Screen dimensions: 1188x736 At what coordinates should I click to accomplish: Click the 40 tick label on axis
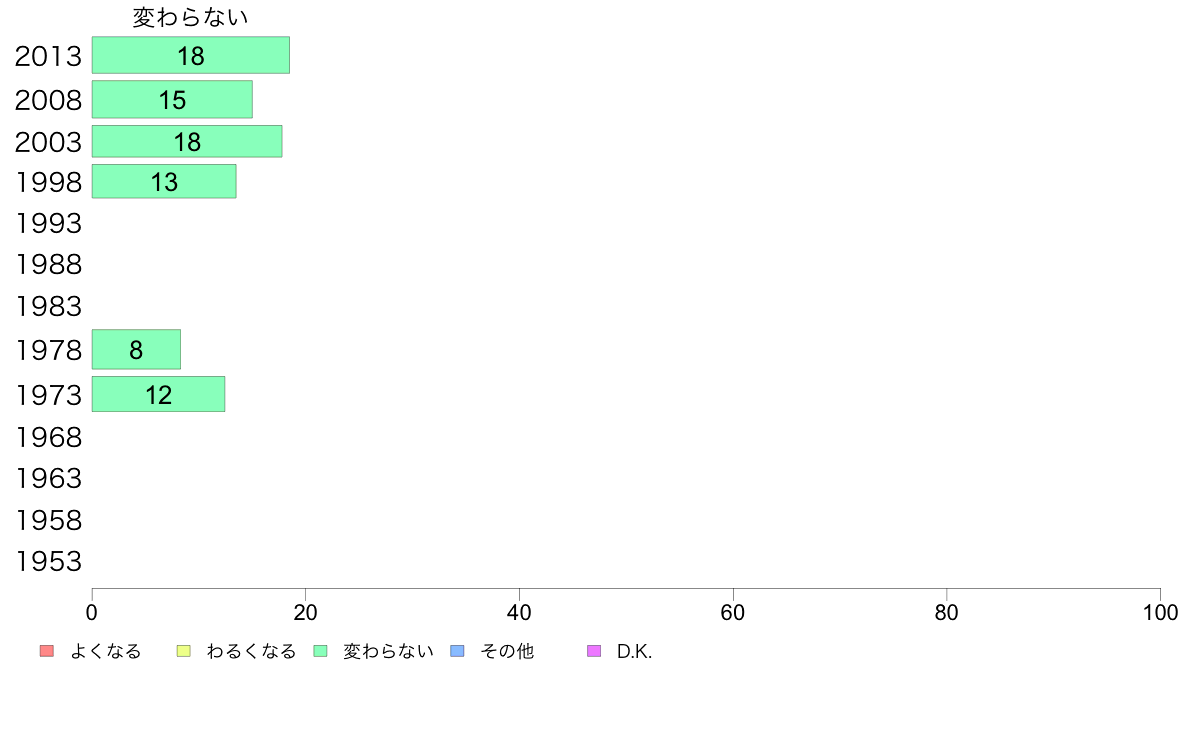point(519,612)
